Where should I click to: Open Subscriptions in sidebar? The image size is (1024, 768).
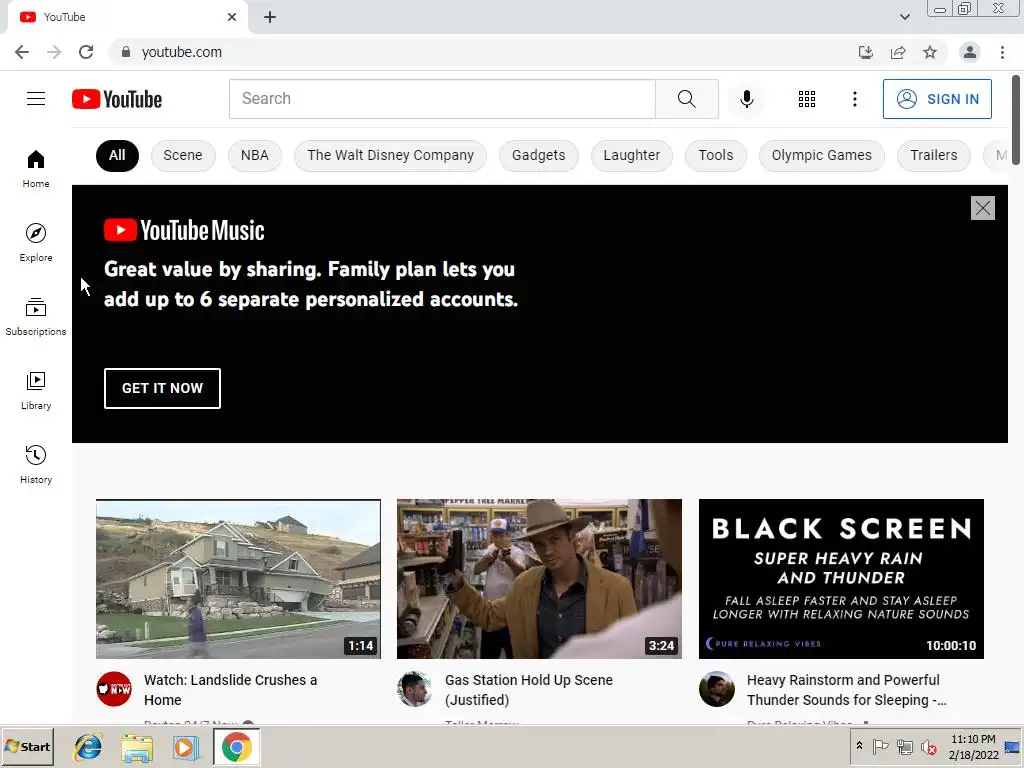[36, 317]
